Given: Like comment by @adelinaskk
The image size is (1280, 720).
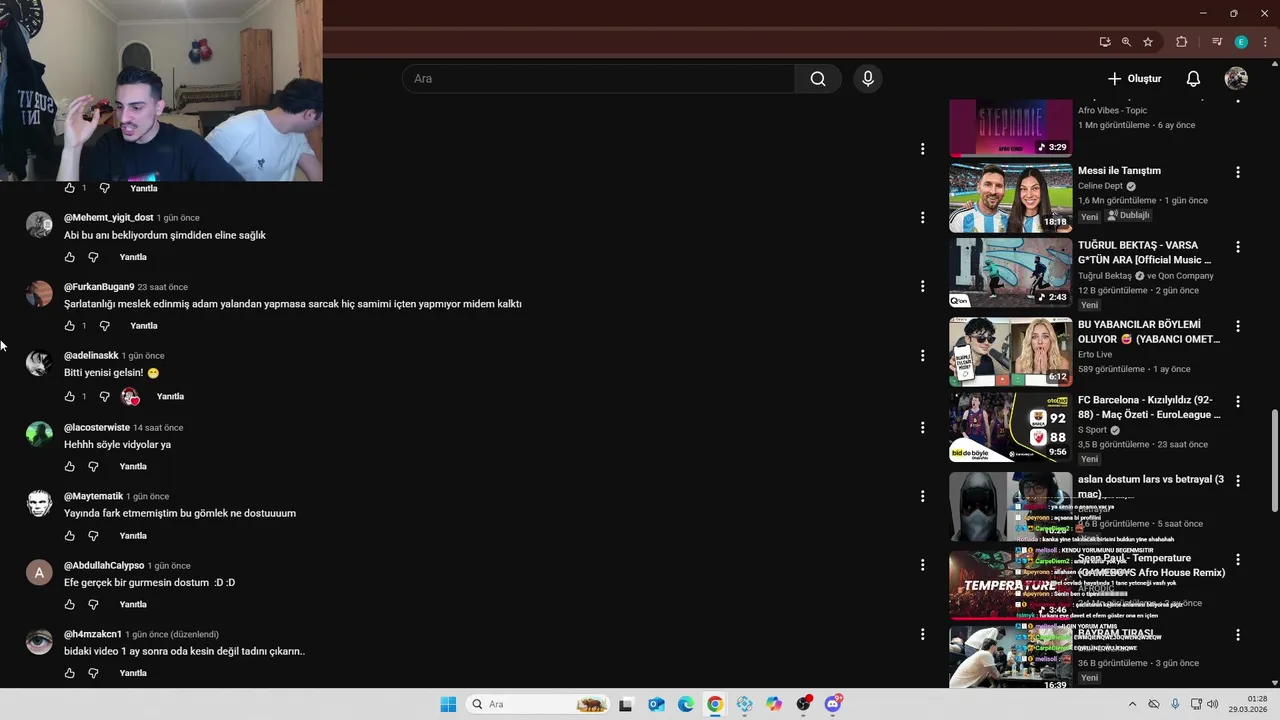Looking at the screenshot, I should 70,397.
